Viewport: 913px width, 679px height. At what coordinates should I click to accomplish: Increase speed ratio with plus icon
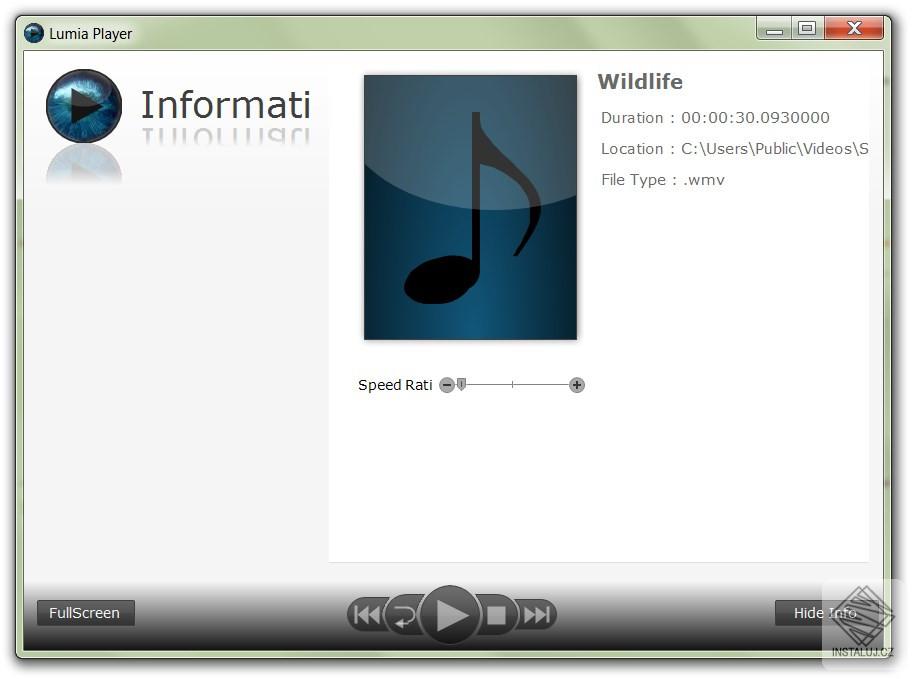coord(576,385)
